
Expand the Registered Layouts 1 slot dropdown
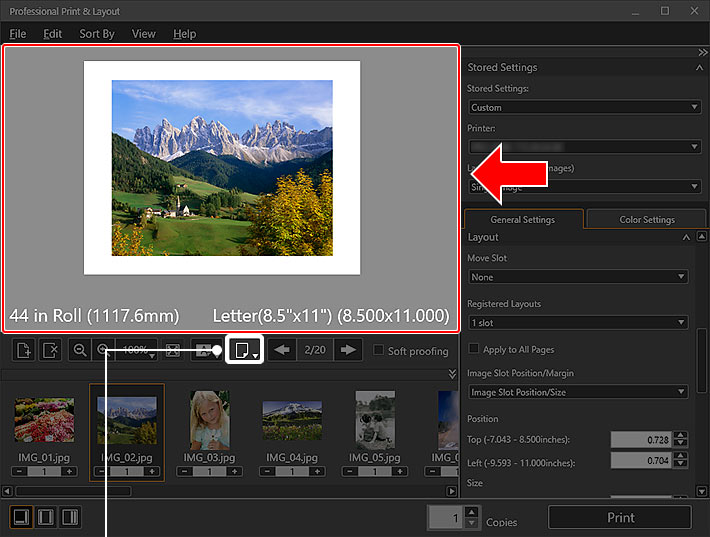coord(577,322)
